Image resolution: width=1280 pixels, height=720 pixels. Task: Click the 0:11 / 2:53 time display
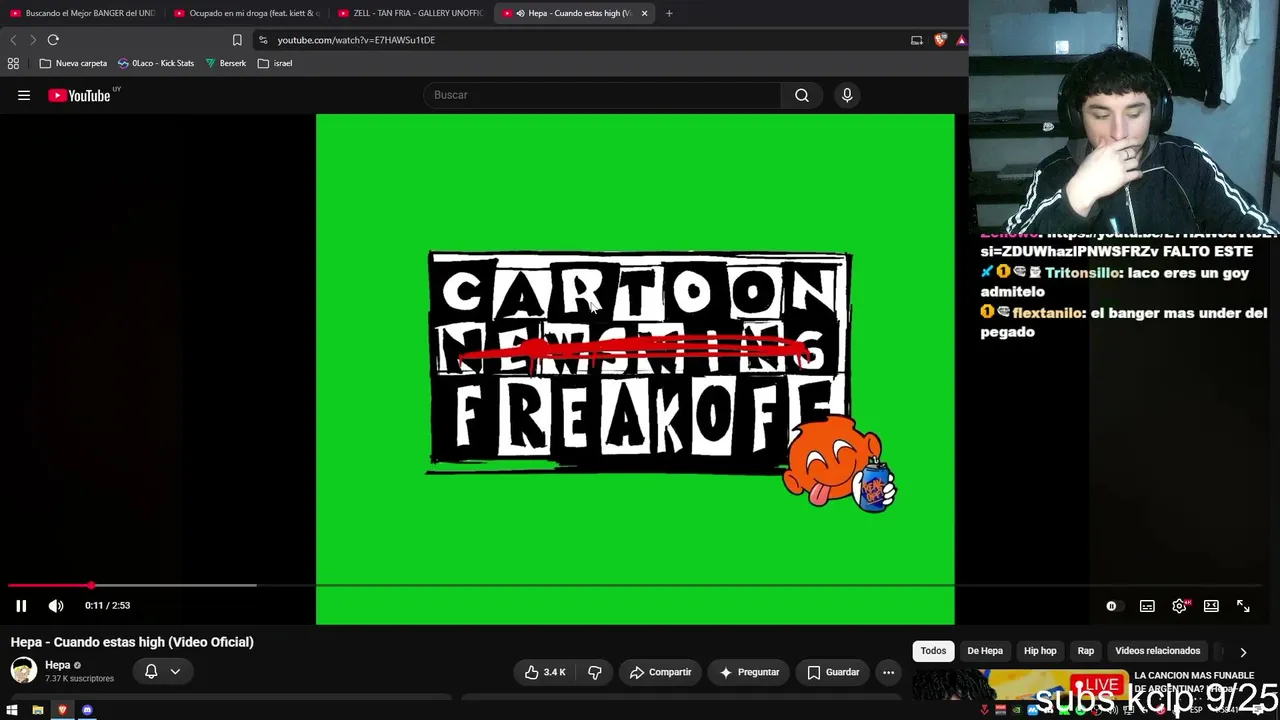107,605
